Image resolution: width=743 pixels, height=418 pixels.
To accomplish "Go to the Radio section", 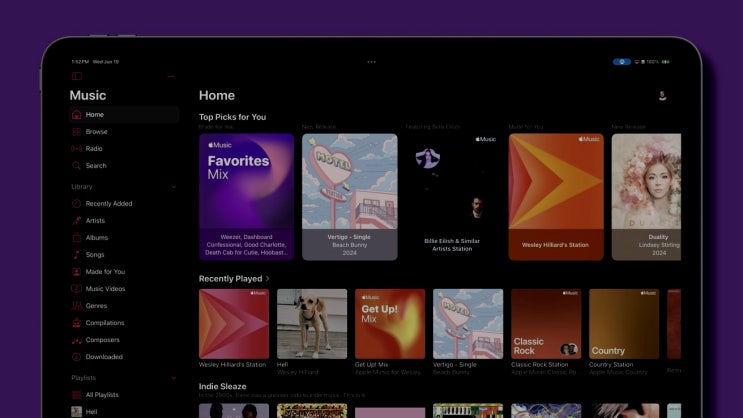I will click(x=94, y=148).
